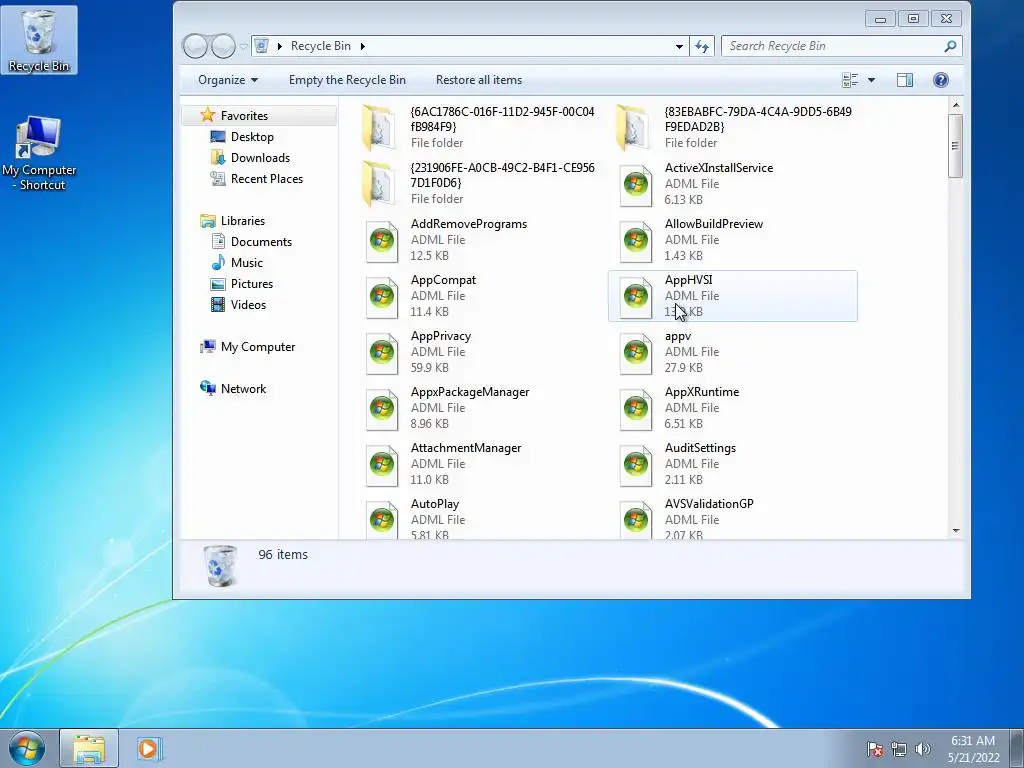This screenshot has height=768, width=1024.
Task: Click the Forward navigation arrow button
Action: [x=223, y=46]
